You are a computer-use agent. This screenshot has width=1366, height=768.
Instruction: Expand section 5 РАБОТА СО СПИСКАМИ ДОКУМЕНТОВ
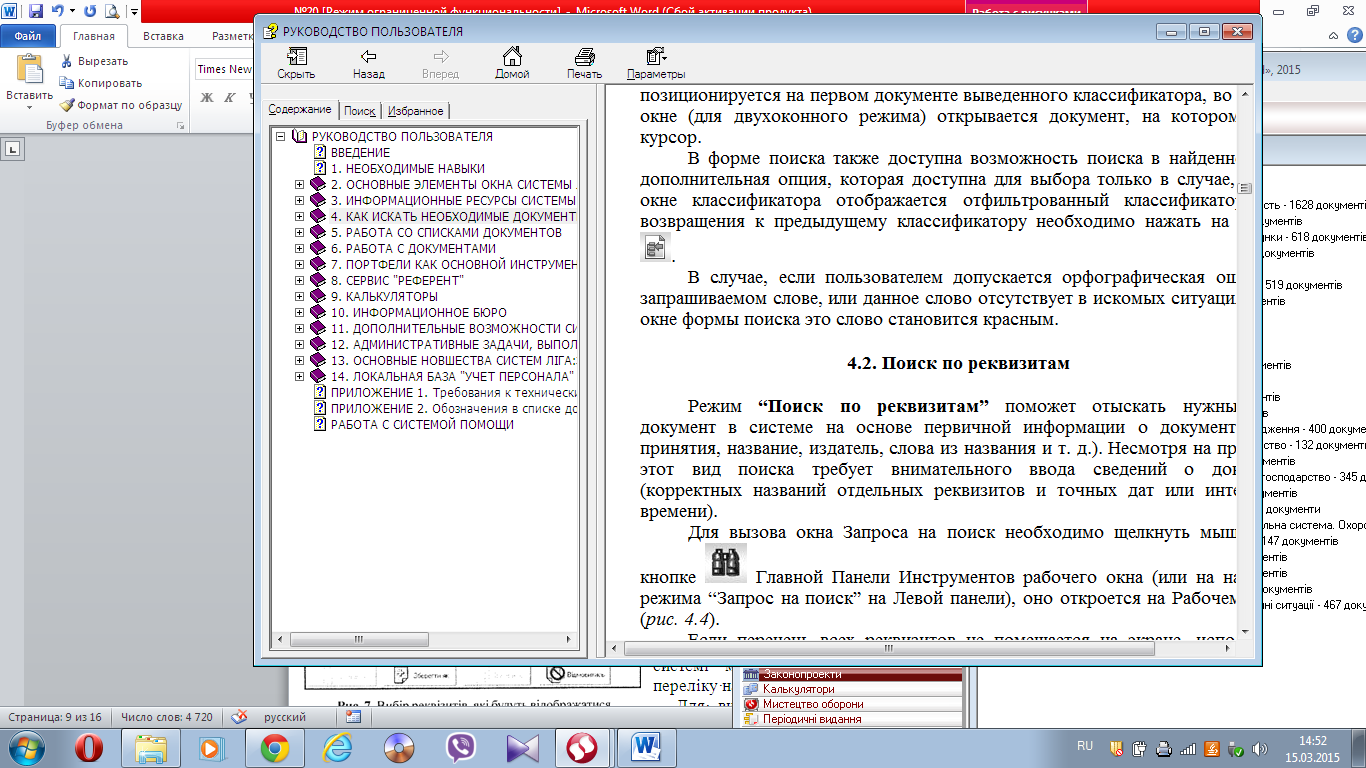click(x=299, y=233)
